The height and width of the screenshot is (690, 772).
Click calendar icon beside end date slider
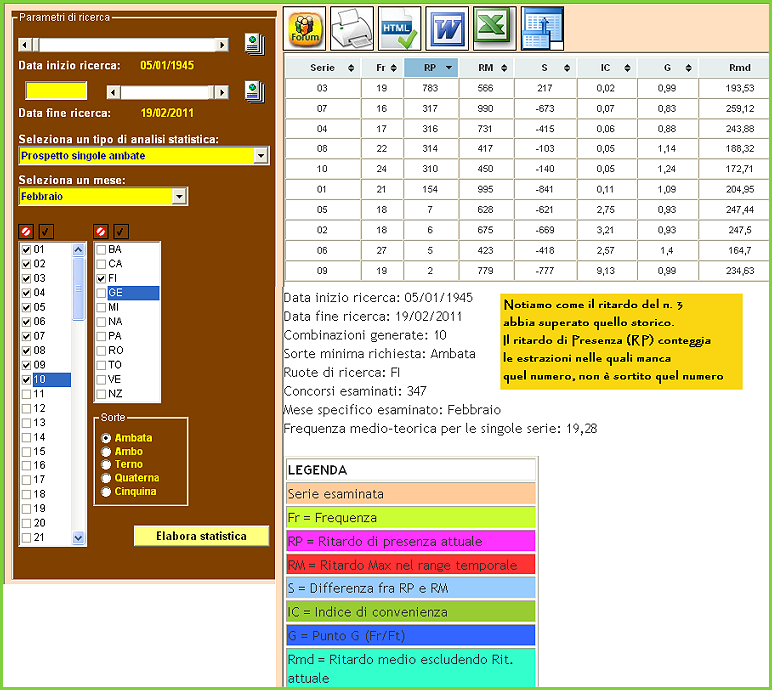pos(255,92)
